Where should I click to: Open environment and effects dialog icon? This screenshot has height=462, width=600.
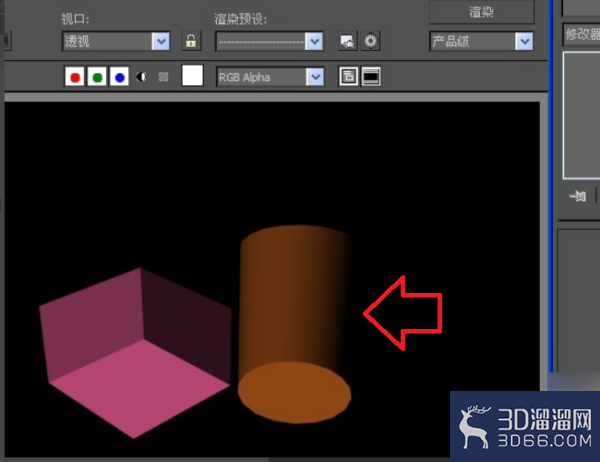coord(370,41)
